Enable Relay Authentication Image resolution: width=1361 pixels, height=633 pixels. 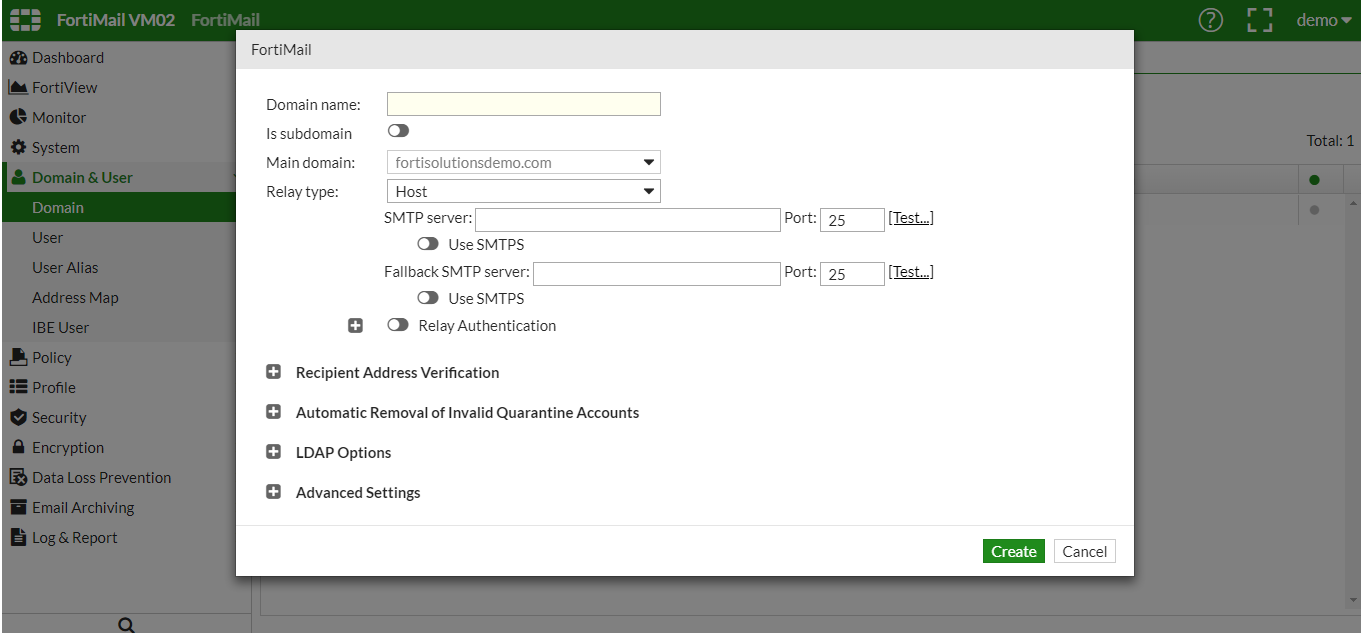pos(397,324)
